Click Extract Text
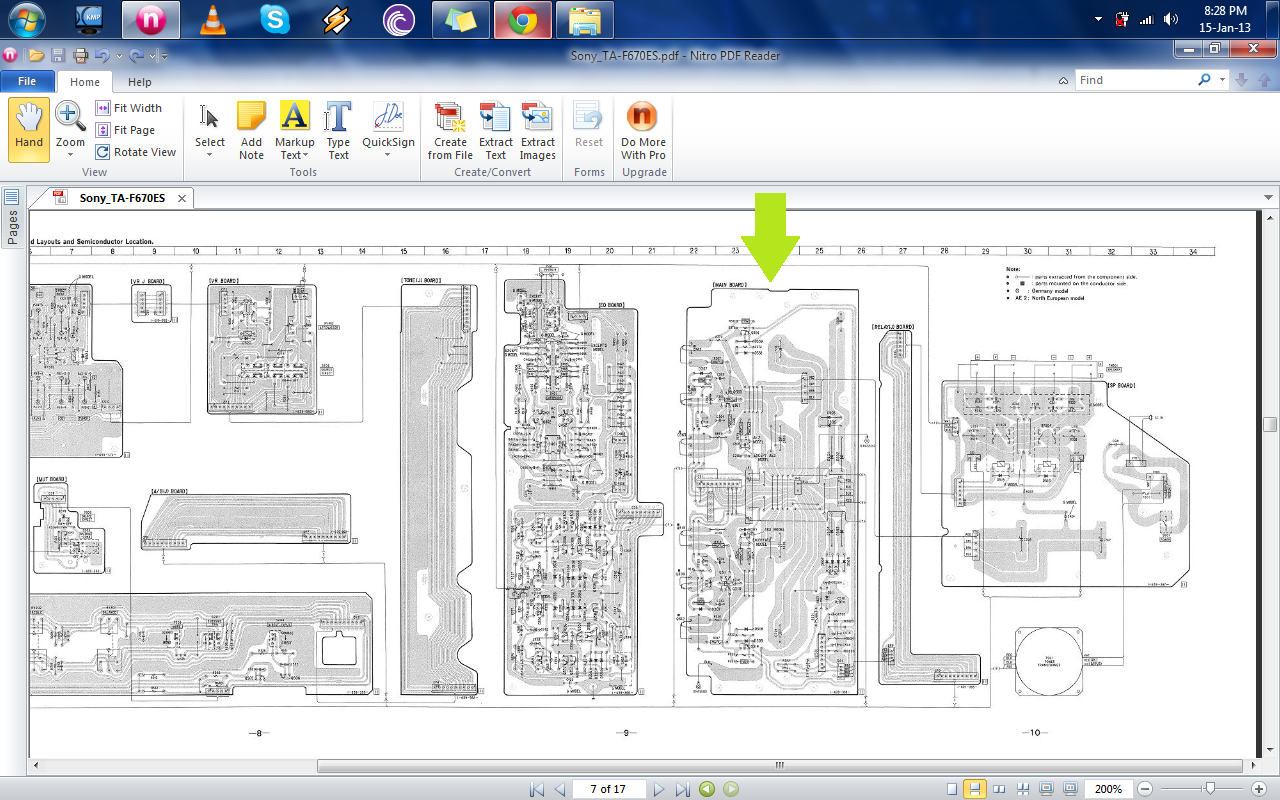Screen dimensions: 1280x800 496,130
